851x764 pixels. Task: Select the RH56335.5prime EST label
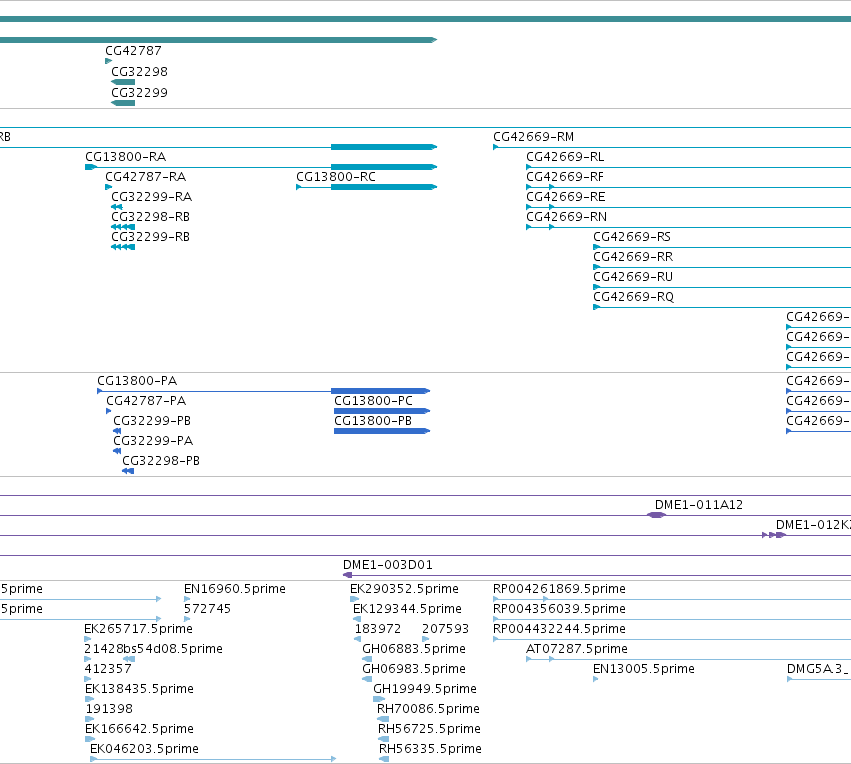(x=430, y=750)
